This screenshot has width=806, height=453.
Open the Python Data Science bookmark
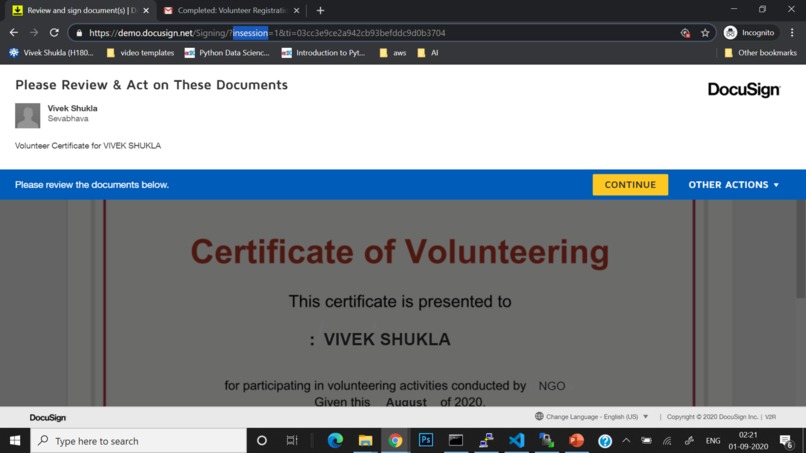[x=227, y=52]
